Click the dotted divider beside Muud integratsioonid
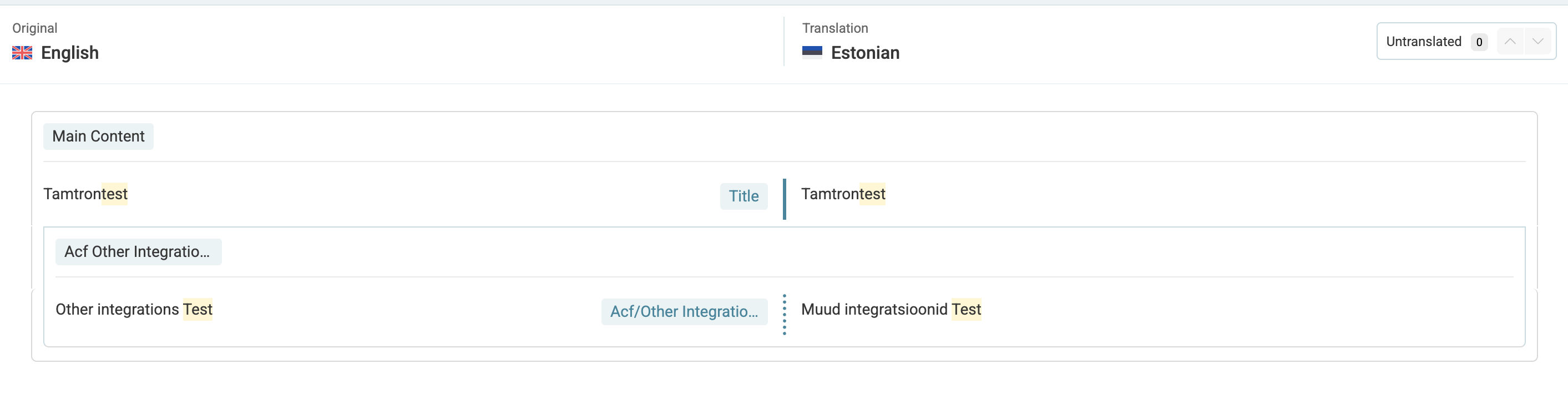The width and height of the screenshot is (1568, 394). point(785,314)
